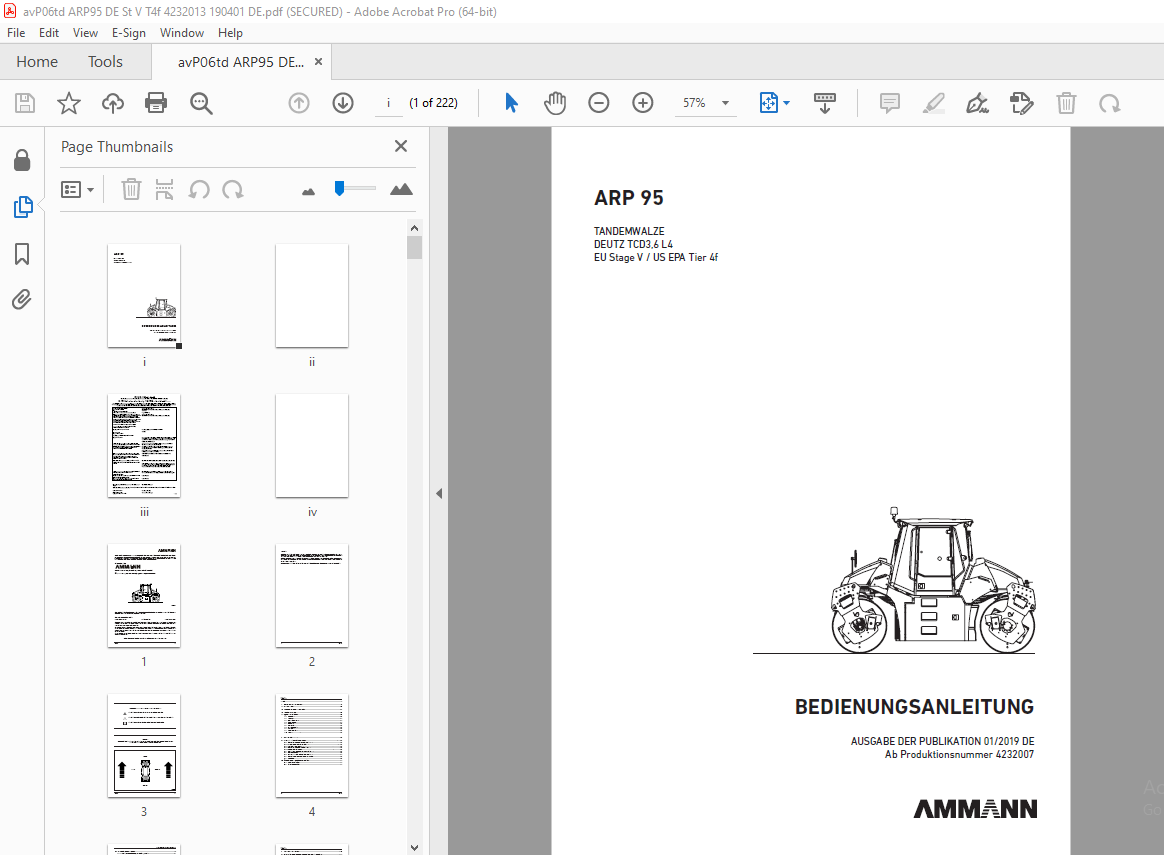This screenshot has width=1164, height=855.
Task: Click the upload to cloud icon
Action: tap(113, 103)
